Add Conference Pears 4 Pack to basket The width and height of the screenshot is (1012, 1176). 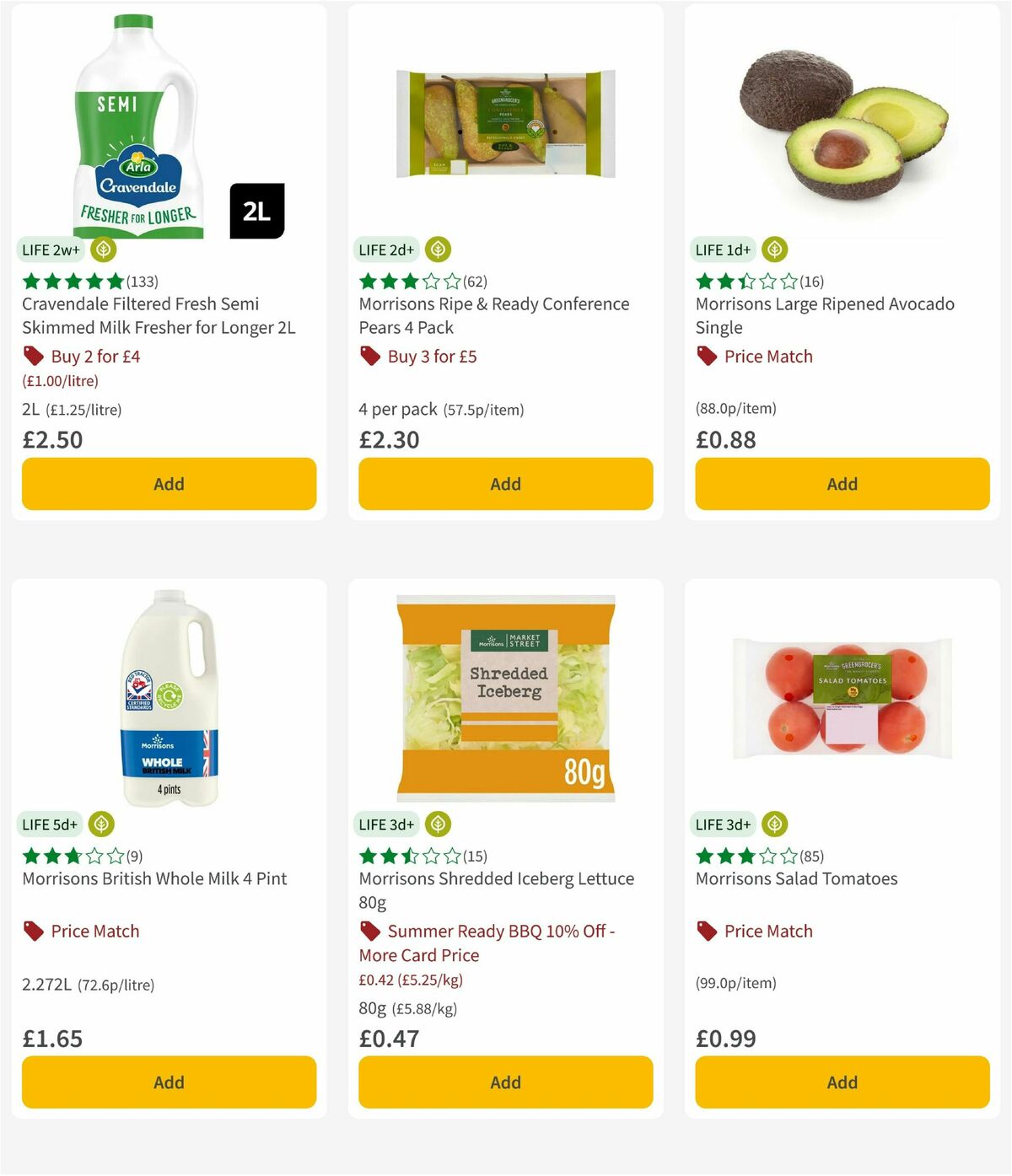(504, 484)
